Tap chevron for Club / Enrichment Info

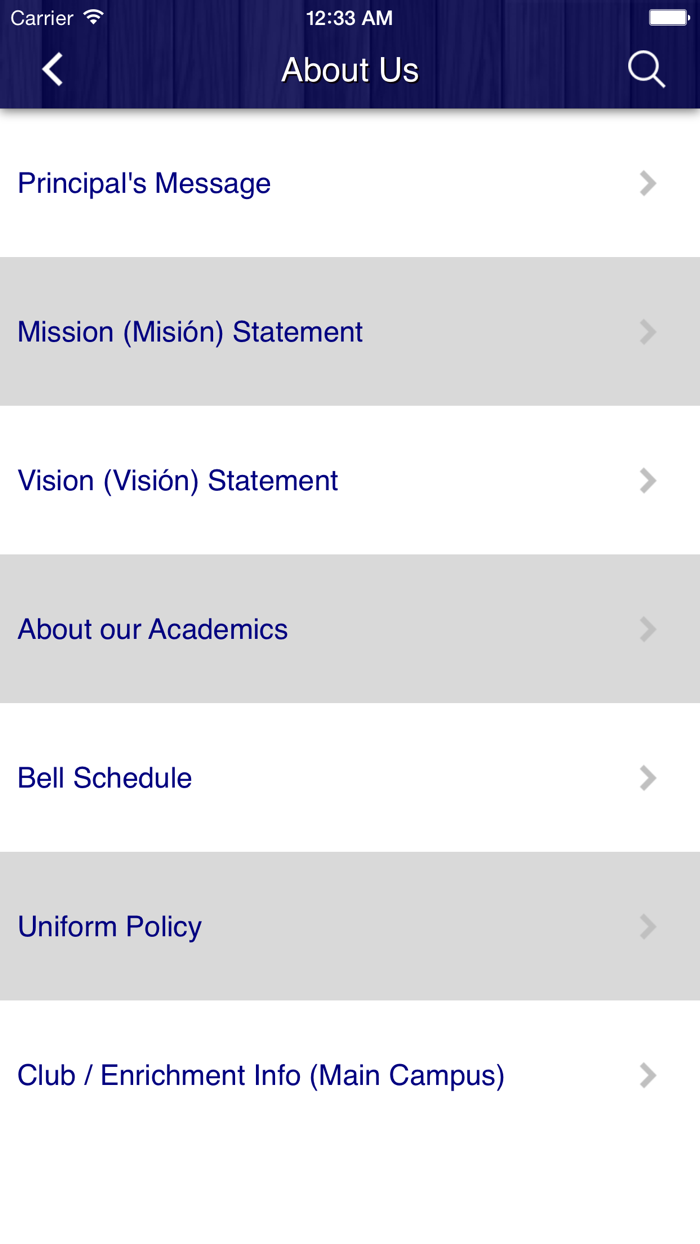(648, 1075)
